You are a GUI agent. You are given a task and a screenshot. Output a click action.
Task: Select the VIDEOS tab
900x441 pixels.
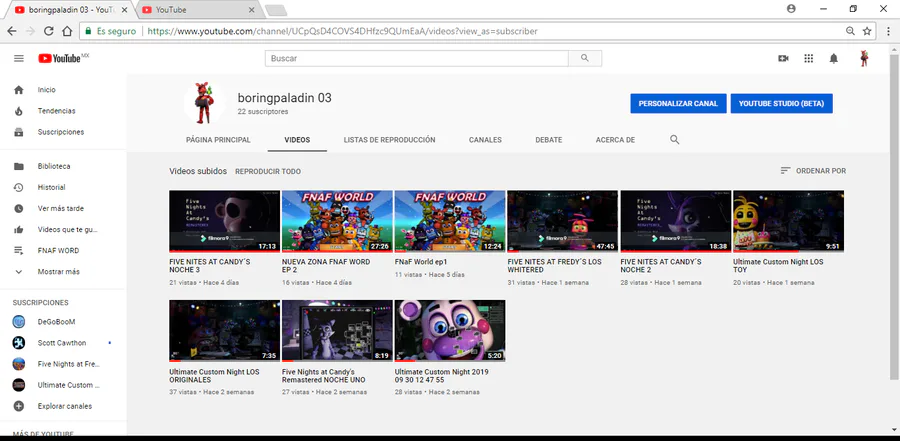297,140
